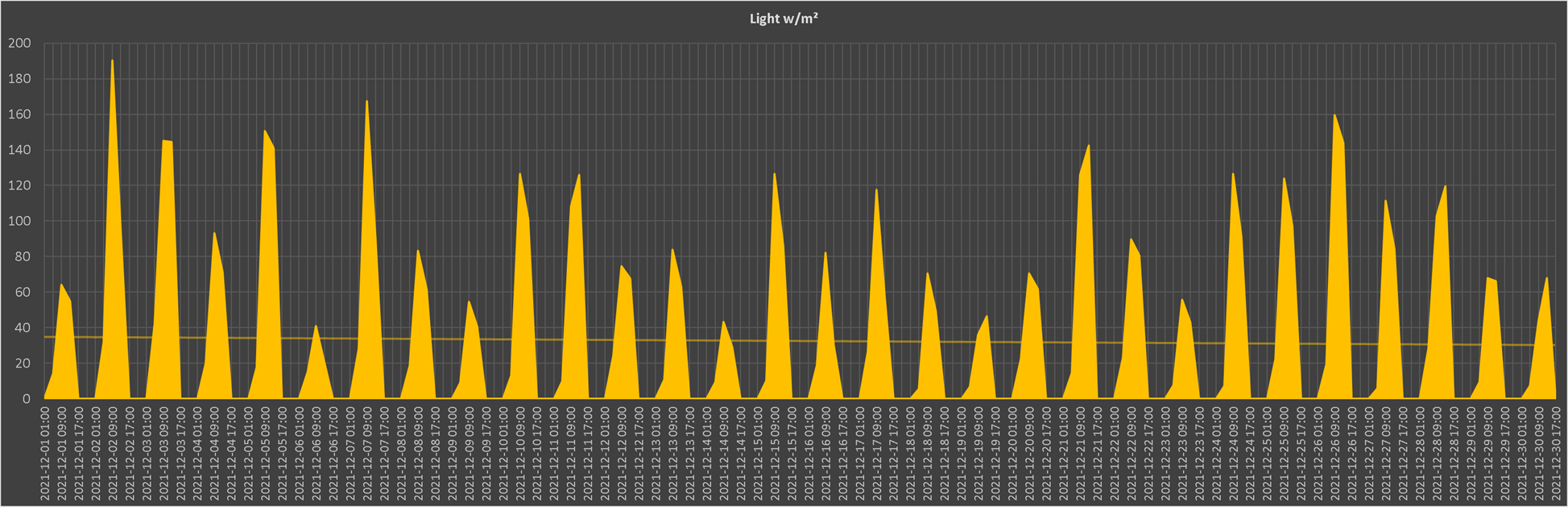Click the tallest peak on 2021-12-02

pyautogui.click(x=112, y=61)
